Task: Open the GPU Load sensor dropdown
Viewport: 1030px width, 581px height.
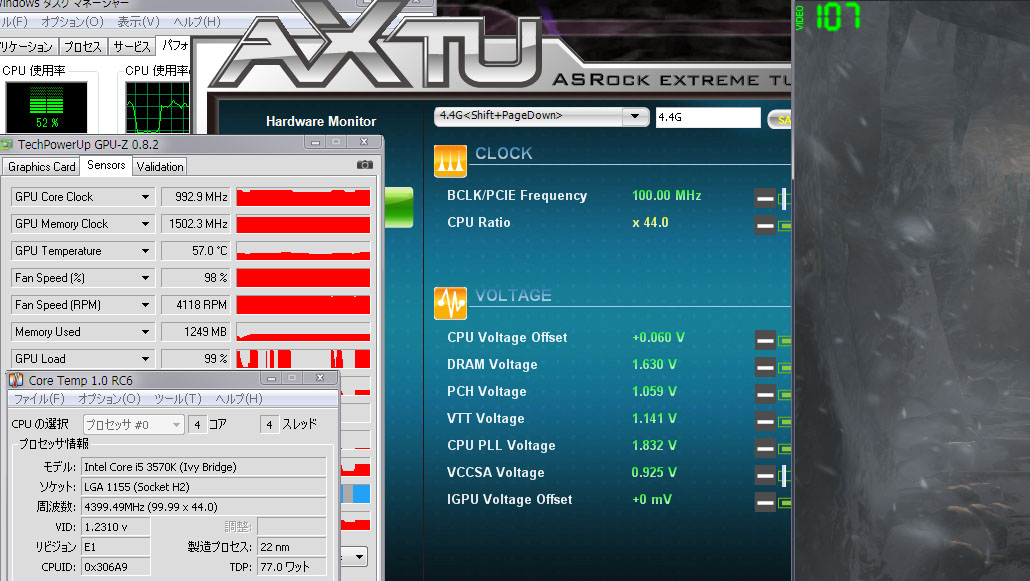Action: pos(145,358)
